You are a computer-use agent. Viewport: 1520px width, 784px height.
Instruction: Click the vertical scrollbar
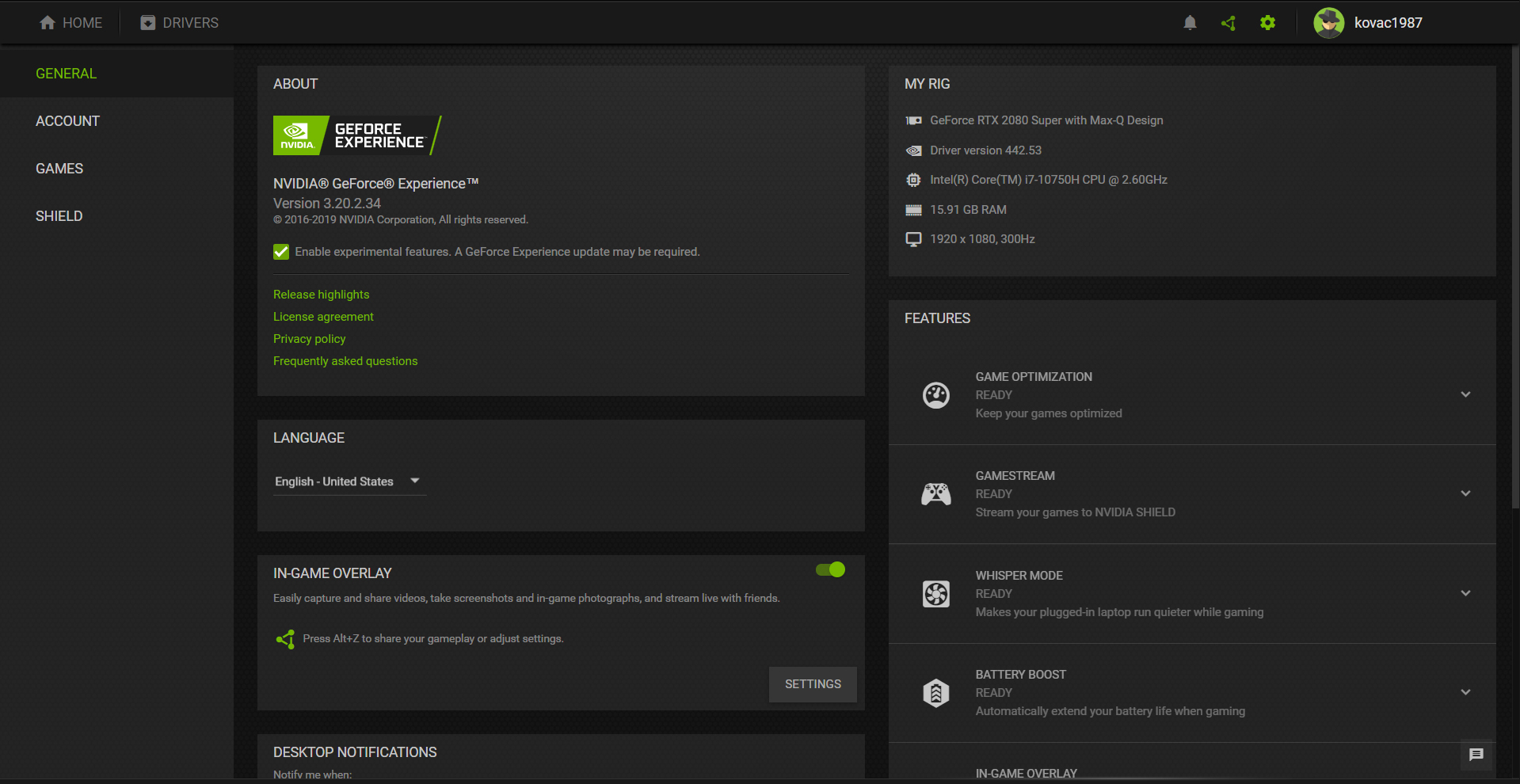[x=1515, y=277]
